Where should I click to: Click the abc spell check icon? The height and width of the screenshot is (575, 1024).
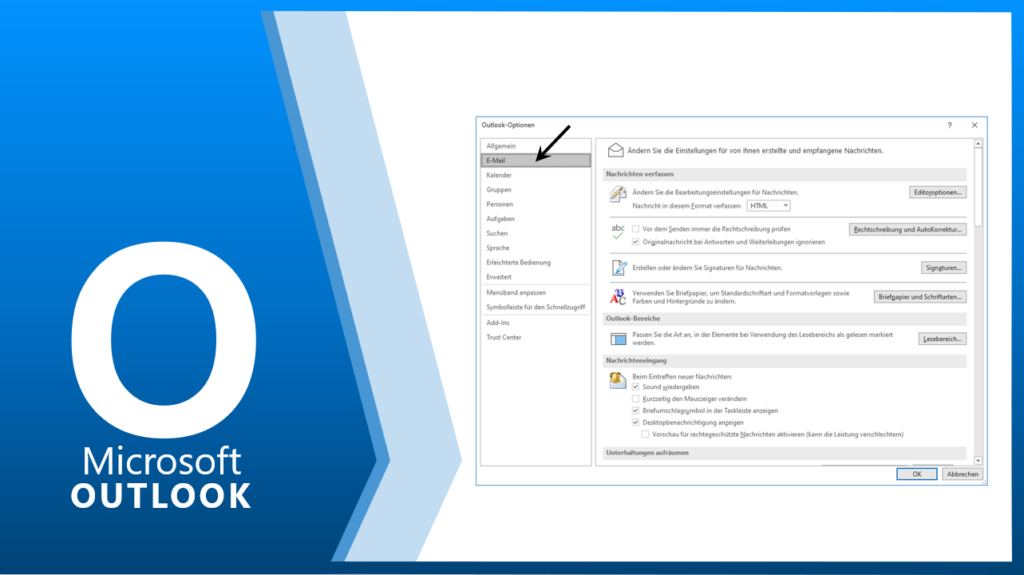click(618, 231)
